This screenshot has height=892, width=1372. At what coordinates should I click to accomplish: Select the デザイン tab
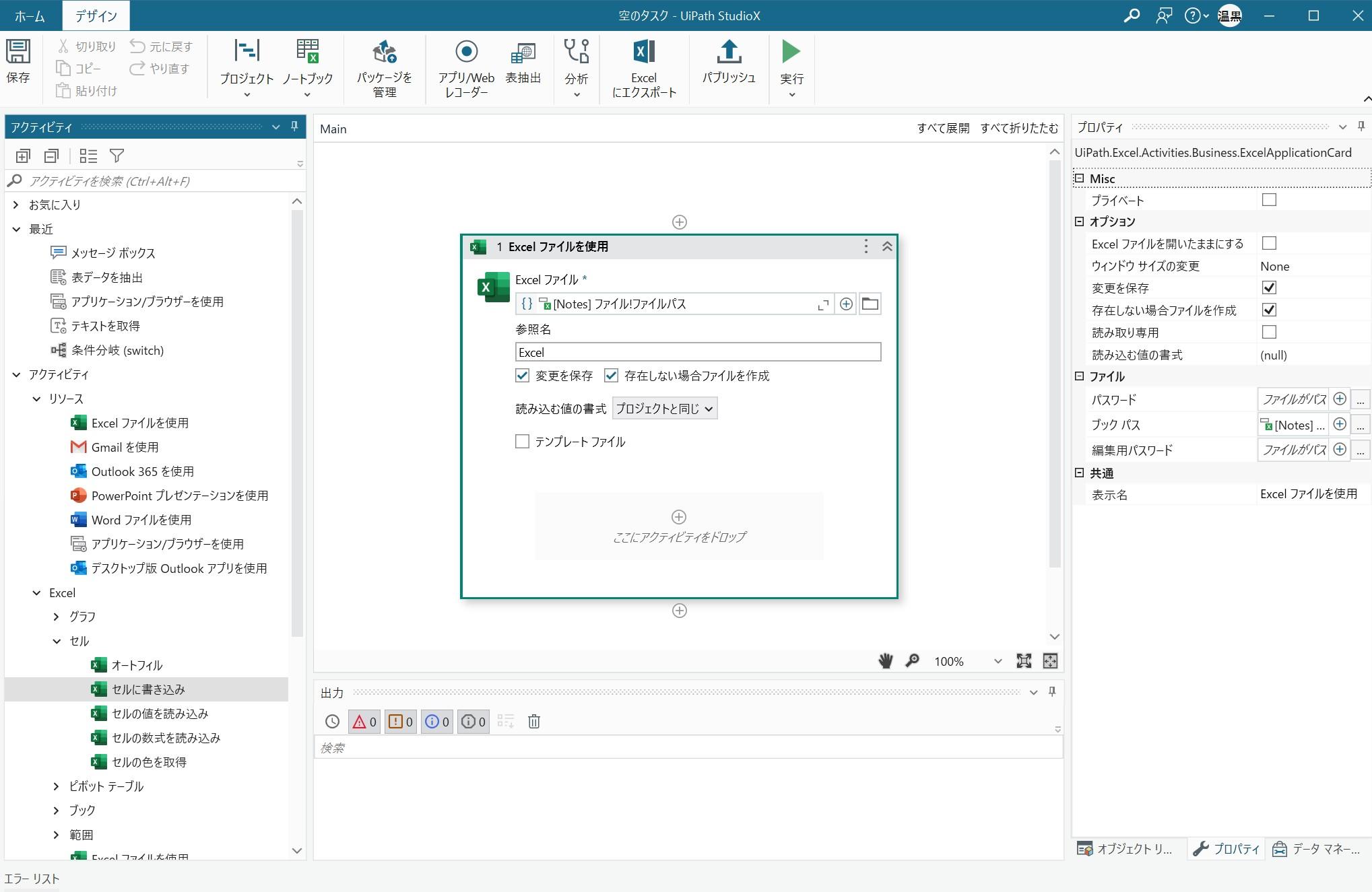pos(96,16)
